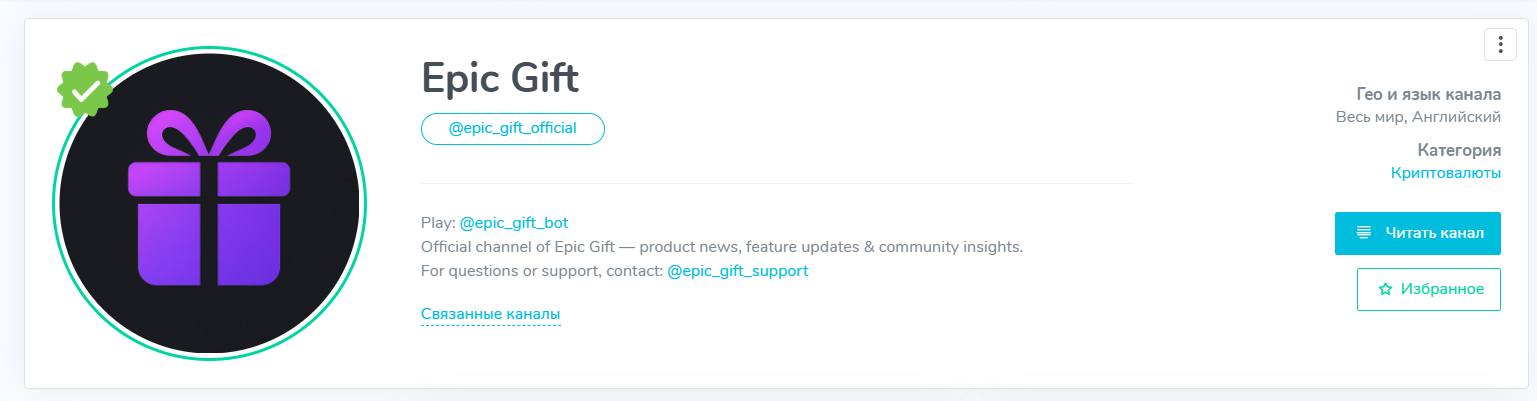The height and width of the screenshot is (401, 1537).
Task: Follow the @epic_gift_bot link
Action: point(514,222)
